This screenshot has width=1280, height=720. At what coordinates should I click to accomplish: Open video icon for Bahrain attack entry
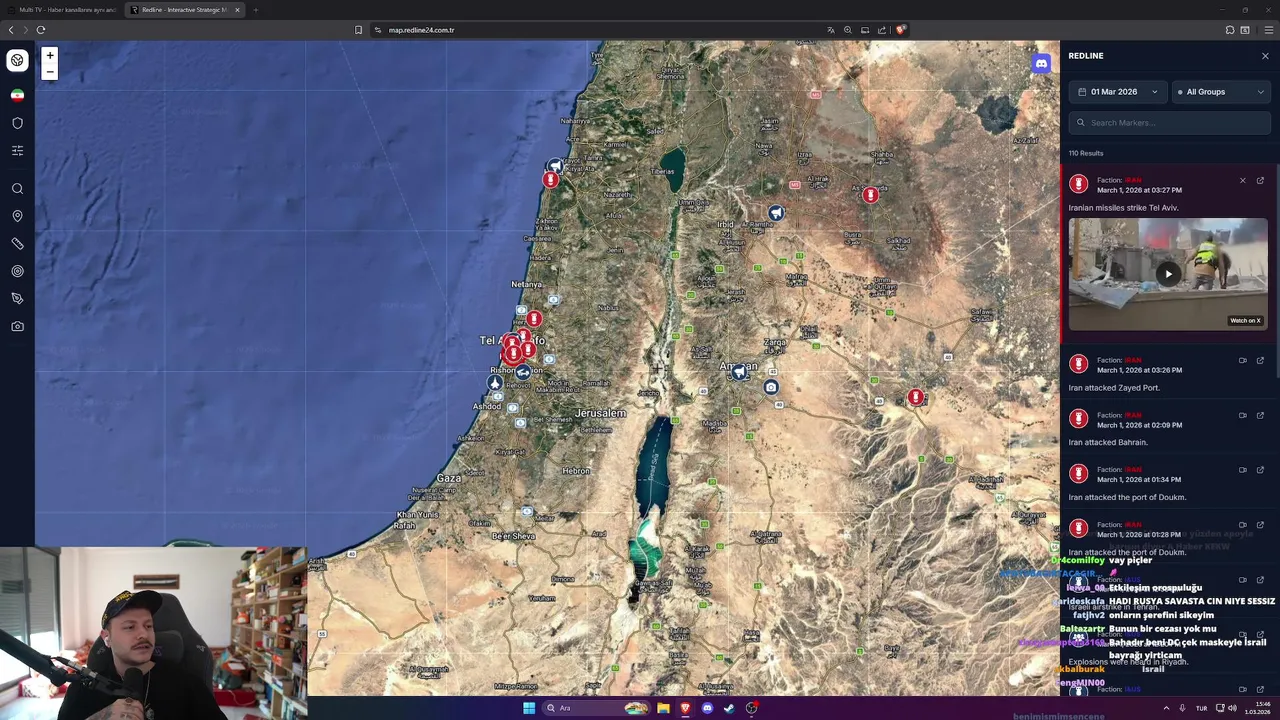pyautogui.click(x=1243, y=415)
